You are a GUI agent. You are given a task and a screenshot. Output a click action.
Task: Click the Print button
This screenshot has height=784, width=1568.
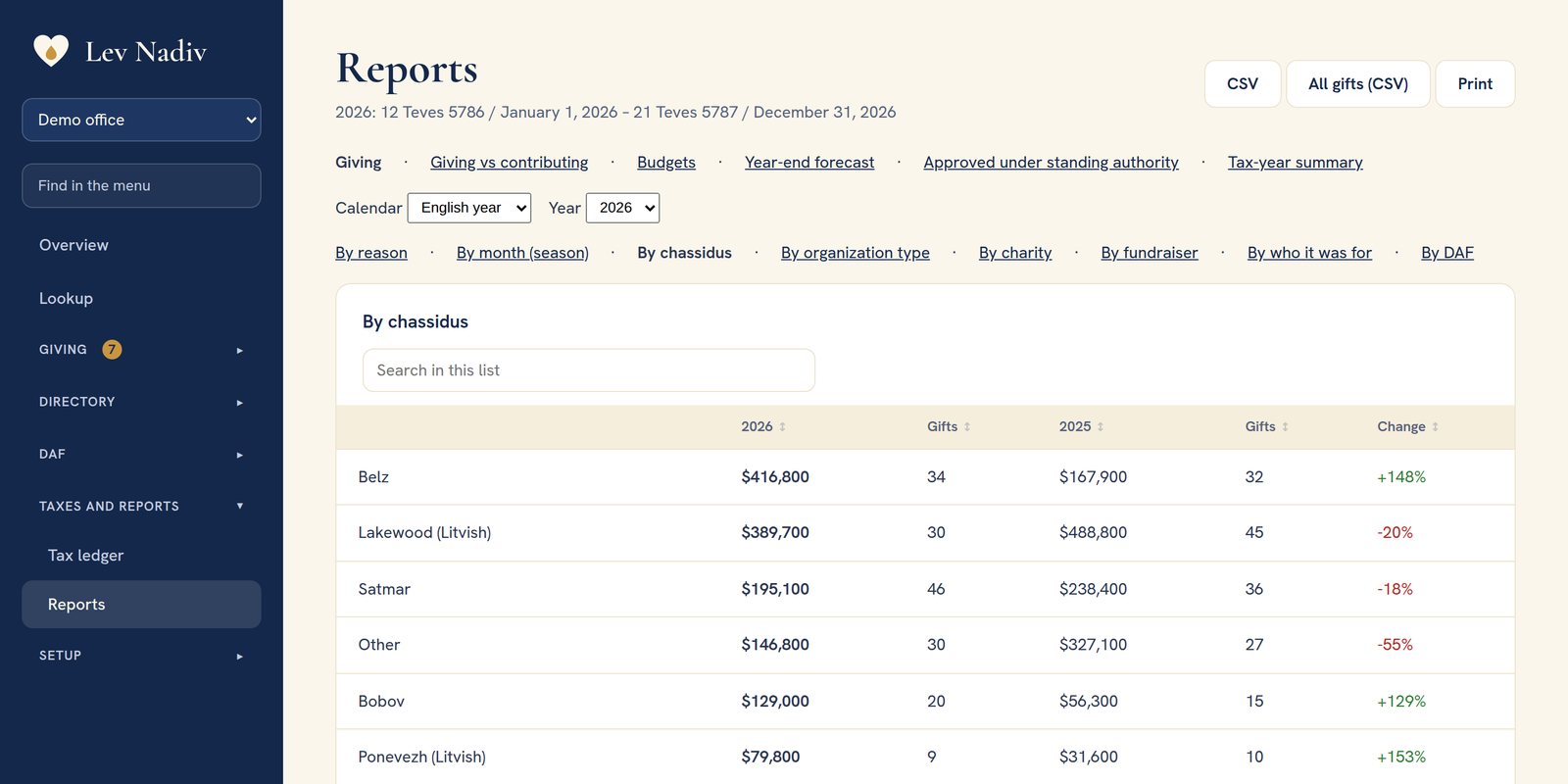[x=1475, y=84]
